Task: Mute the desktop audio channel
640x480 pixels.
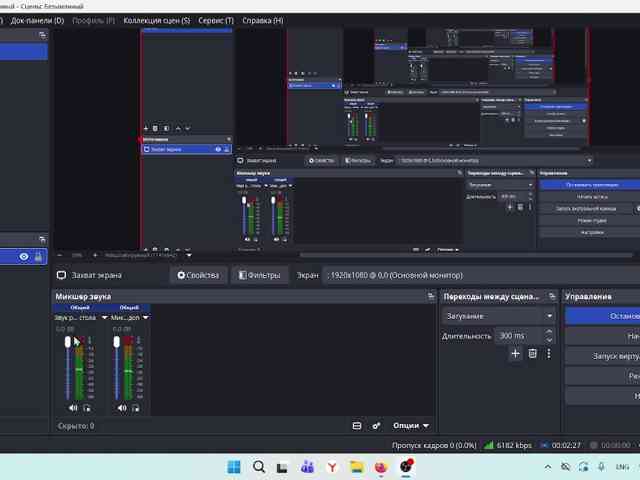Action: pyautogui.click(x=73, y=408)
